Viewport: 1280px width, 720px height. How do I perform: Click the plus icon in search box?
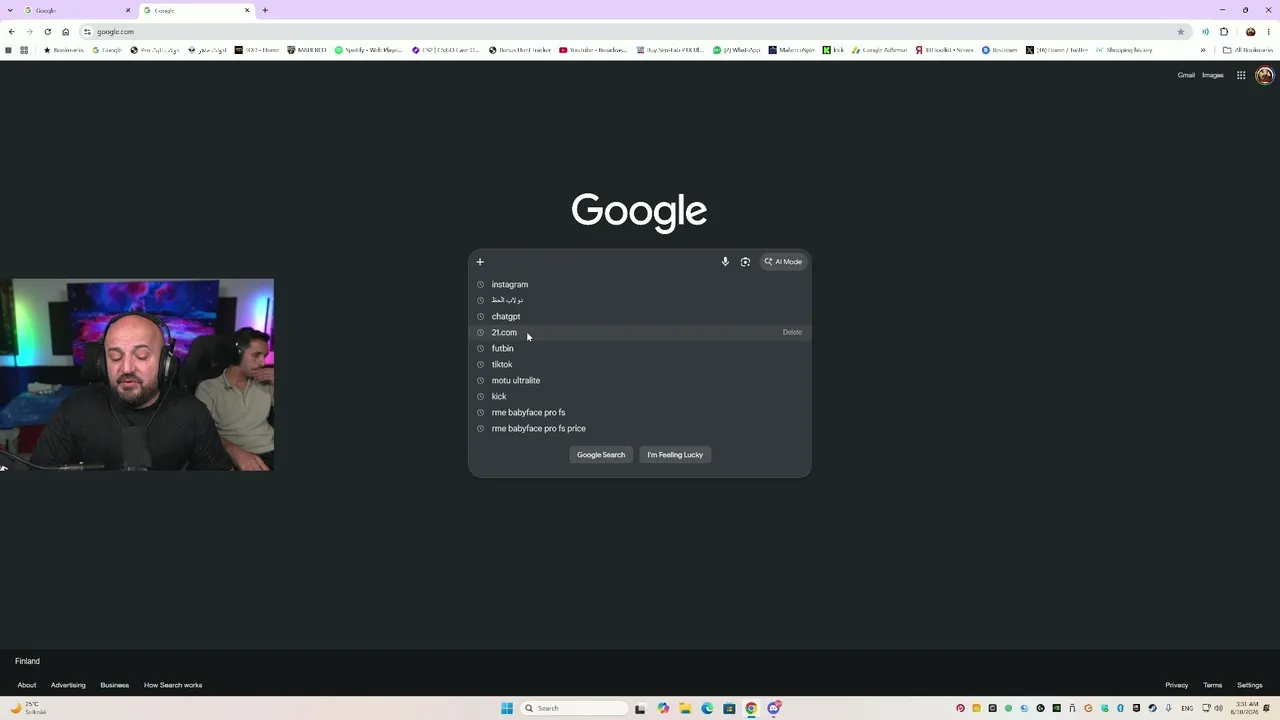480,262
